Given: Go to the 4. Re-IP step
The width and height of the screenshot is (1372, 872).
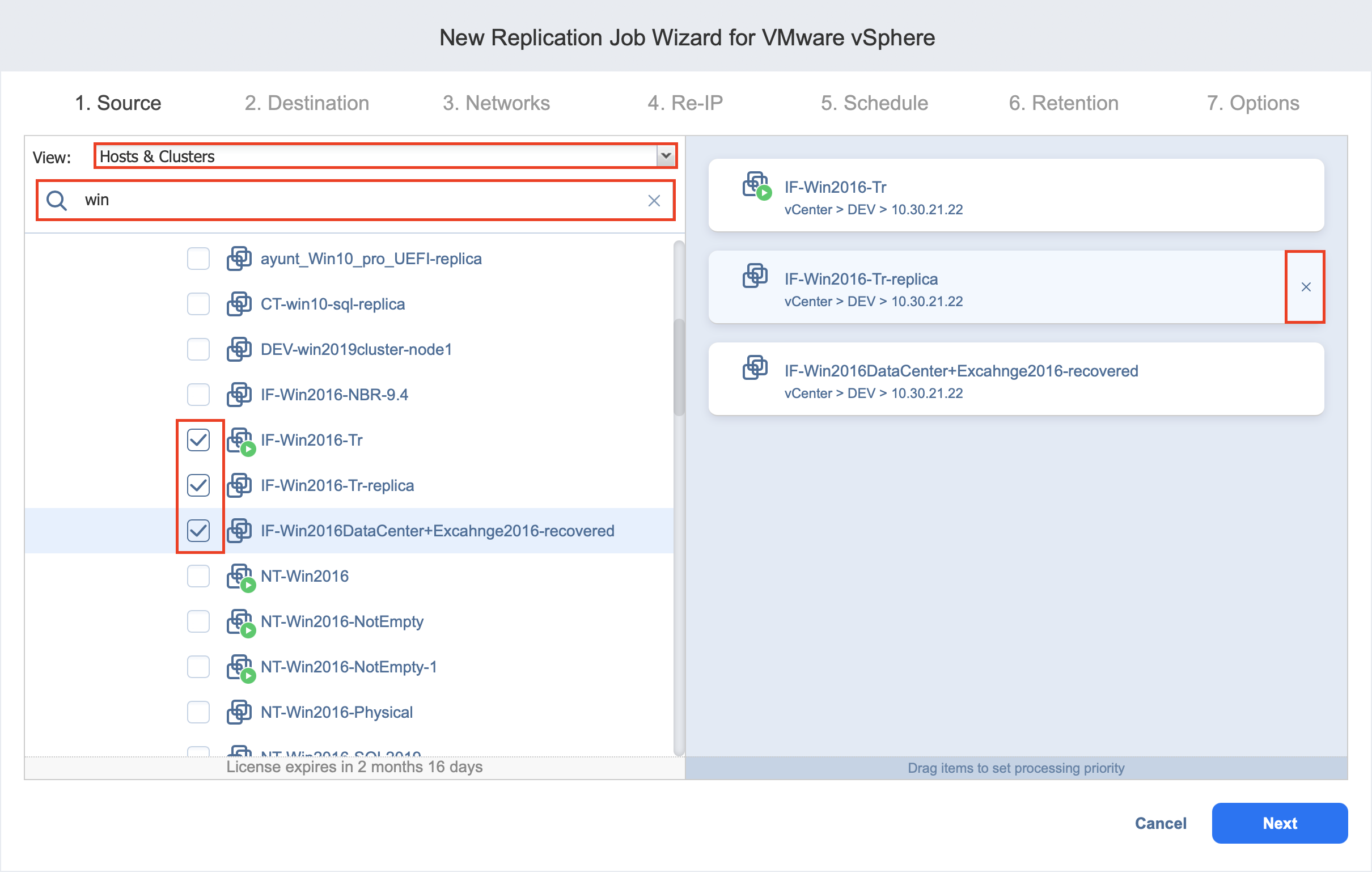Looking at the screenshot, I should [x=685, y=103].
